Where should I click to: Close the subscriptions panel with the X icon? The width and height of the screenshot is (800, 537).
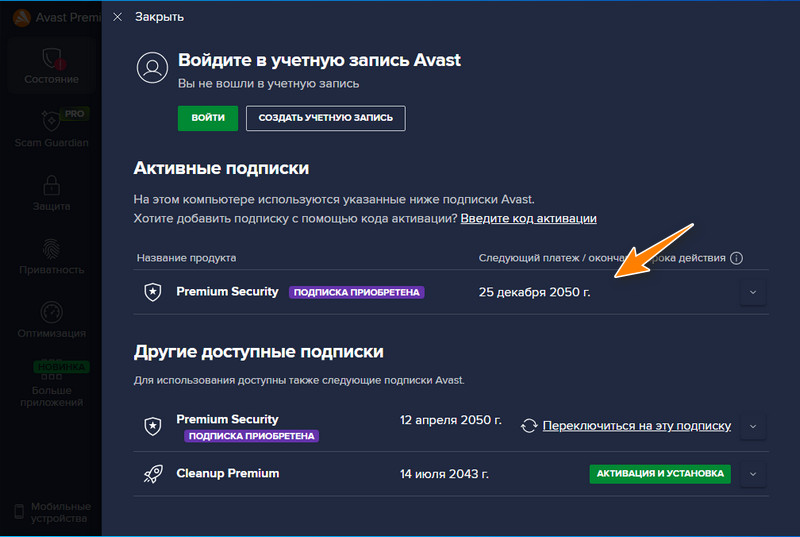click(x=117, y=17)
